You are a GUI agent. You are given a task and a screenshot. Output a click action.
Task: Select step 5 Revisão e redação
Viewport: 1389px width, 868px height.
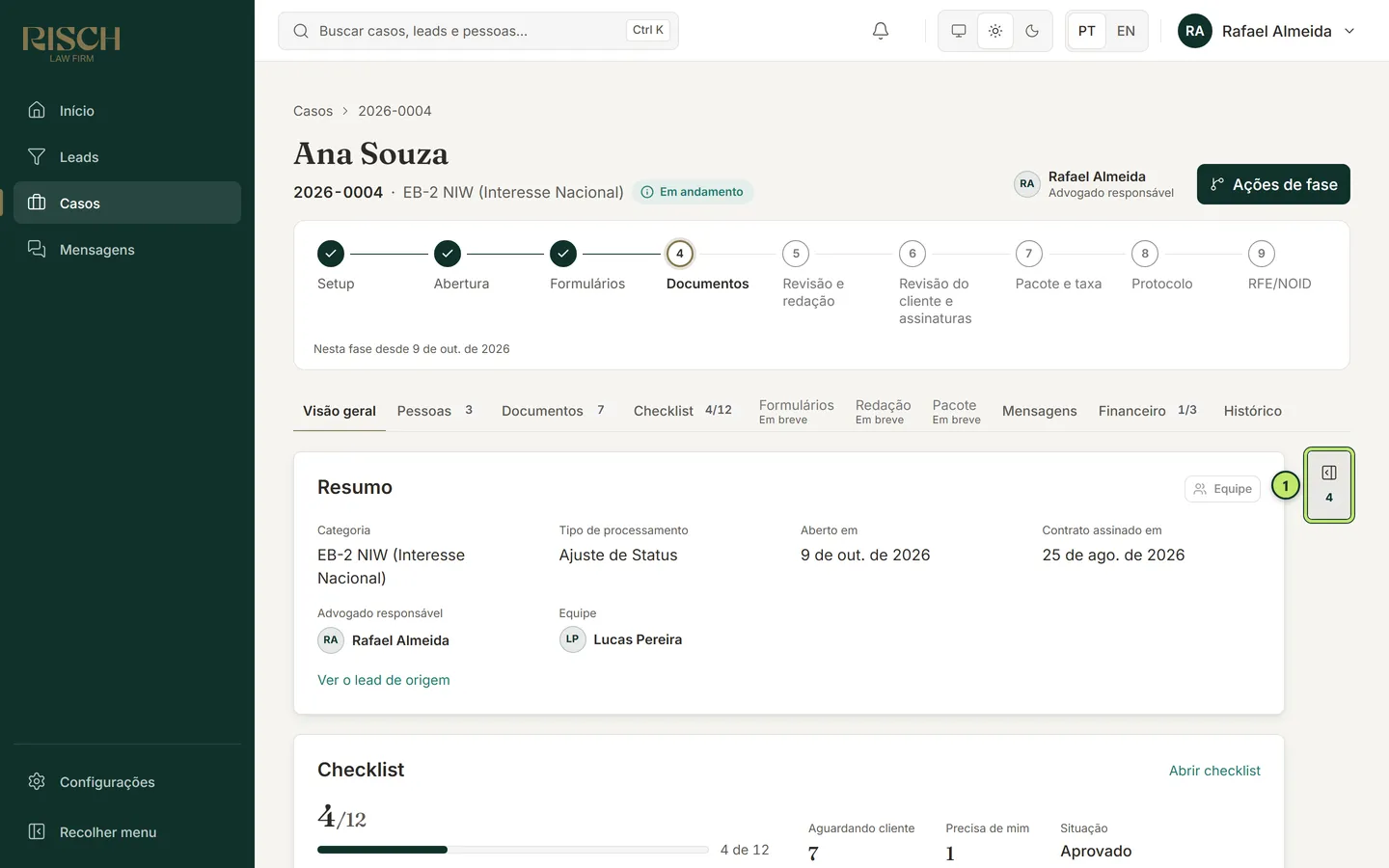coord(796,254)
